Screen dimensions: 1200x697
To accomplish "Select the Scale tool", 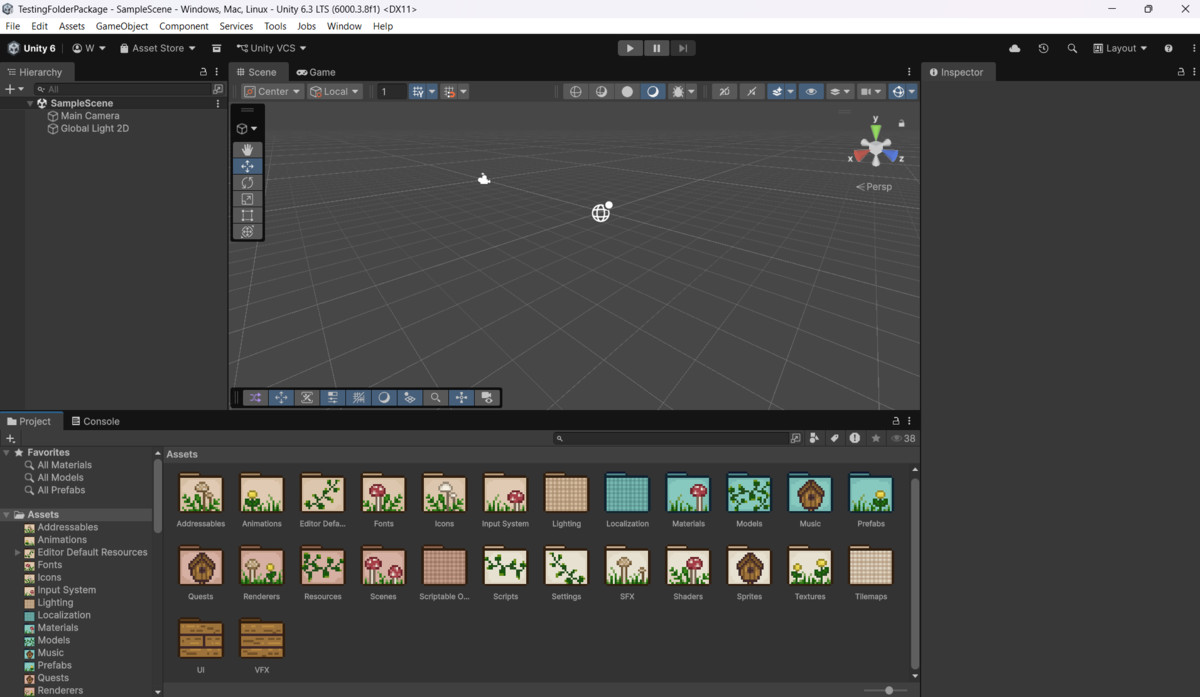I will [247, 199].
